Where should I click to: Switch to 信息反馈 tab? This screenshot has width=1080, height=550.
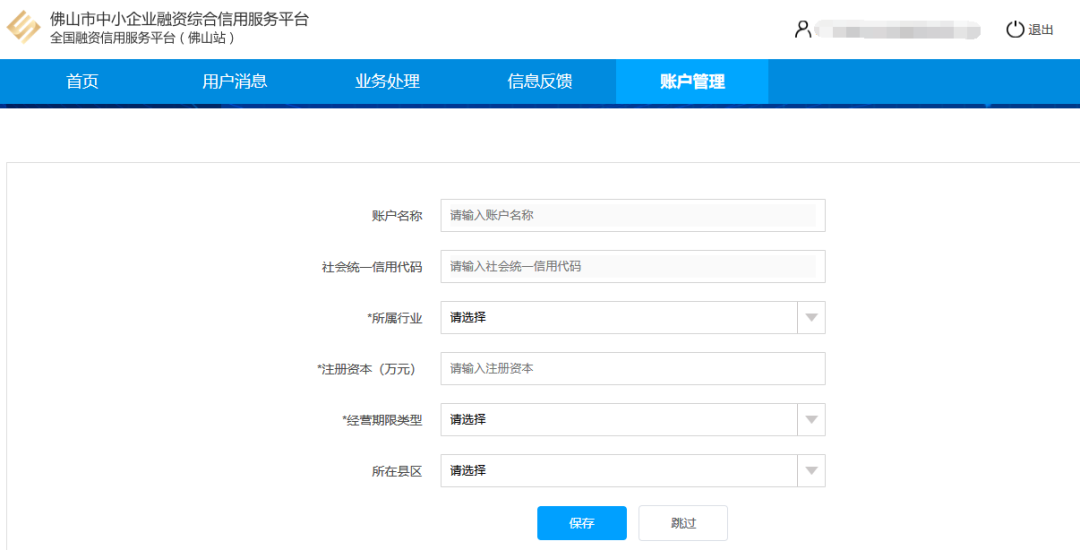pos(539,81)
